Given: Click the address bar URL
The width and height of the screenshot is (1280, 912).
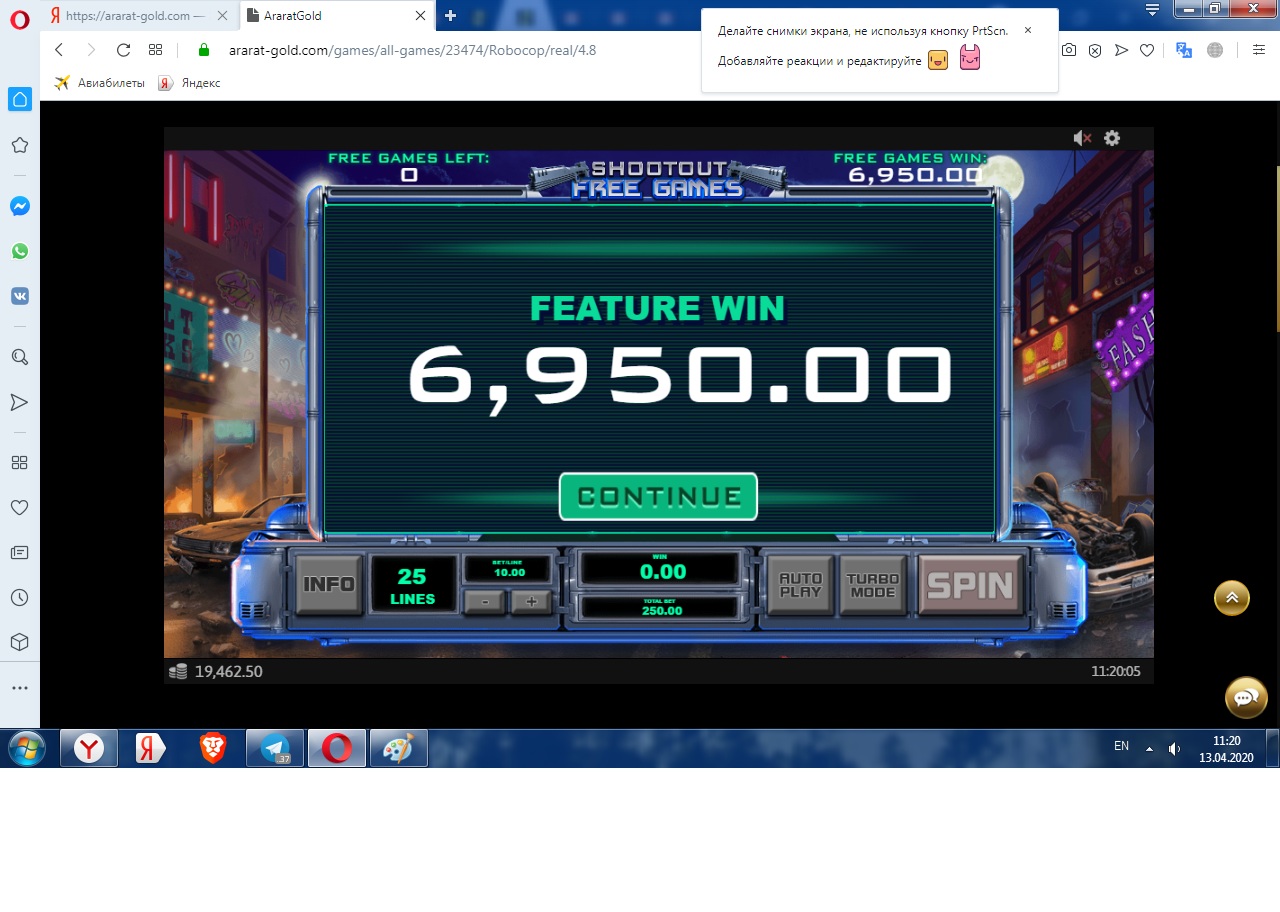Looking at the screenshot, I should coord(411,50).
